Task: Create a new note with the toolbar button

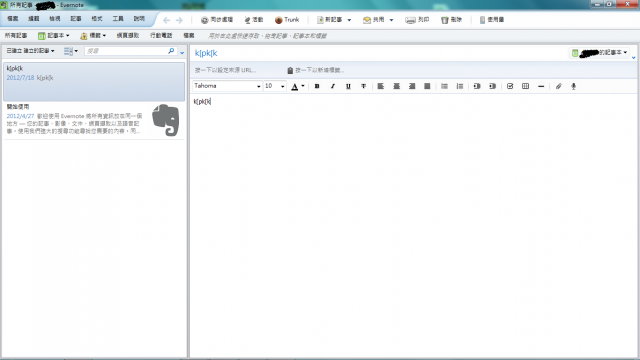Action: coord(329,20)
